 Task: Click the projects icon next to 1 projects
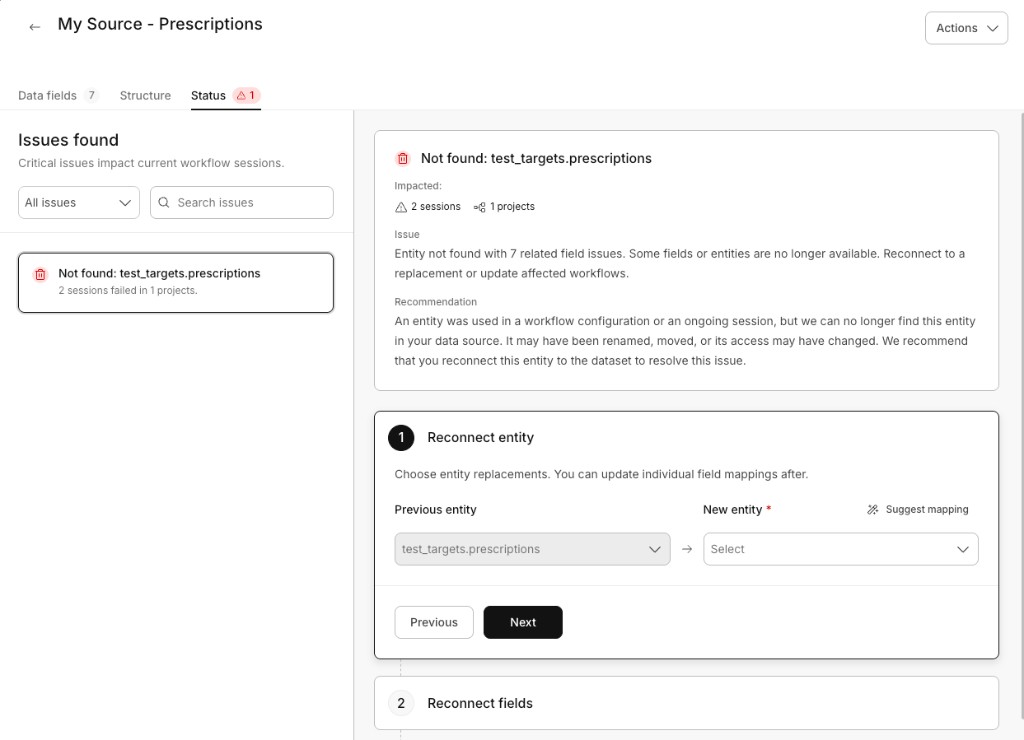click(479, 207)
